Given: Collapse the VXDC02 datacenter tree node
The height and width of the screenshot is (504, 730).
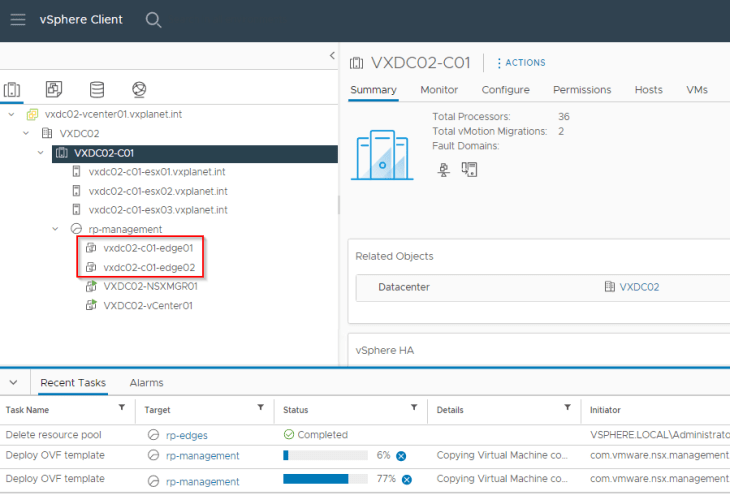Looking at the screenshot, I should click(x=26, y=134).
